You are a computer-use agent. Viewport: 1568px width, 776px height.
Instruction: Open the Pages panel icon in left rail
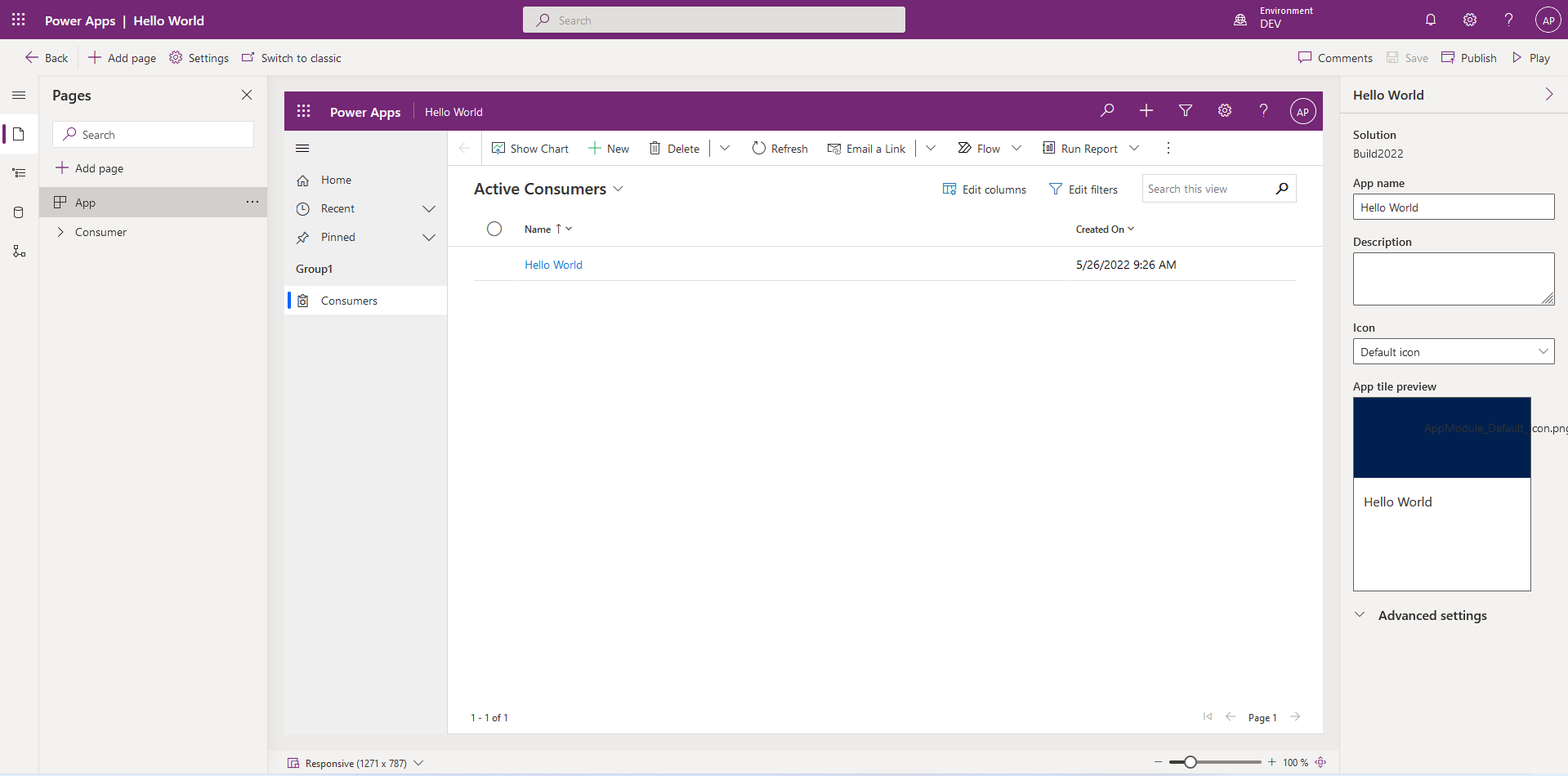[19, 134]
